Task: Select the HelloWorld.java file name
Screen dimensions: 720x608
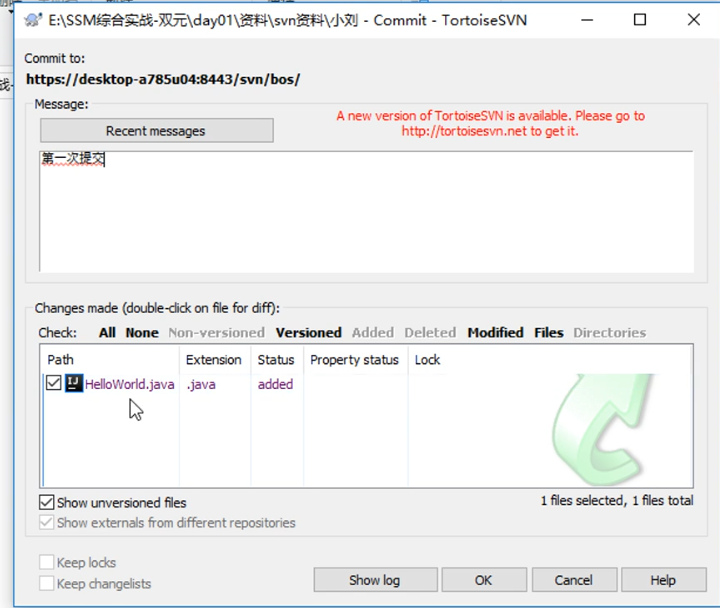Action: (129, 384)
